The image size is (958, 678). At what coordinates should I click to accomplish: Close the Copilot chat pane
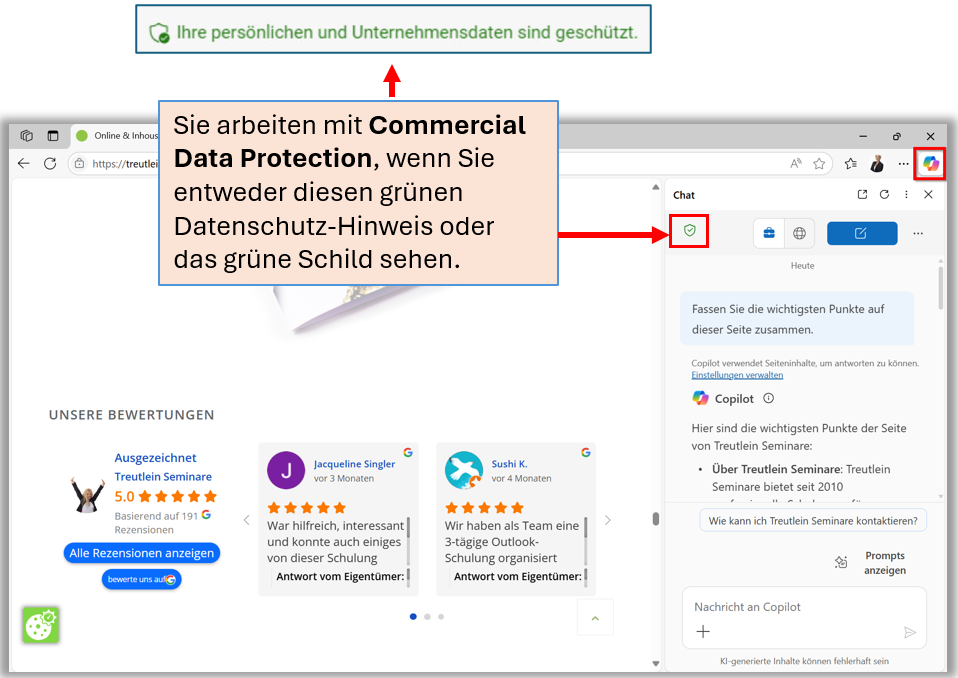928,194
